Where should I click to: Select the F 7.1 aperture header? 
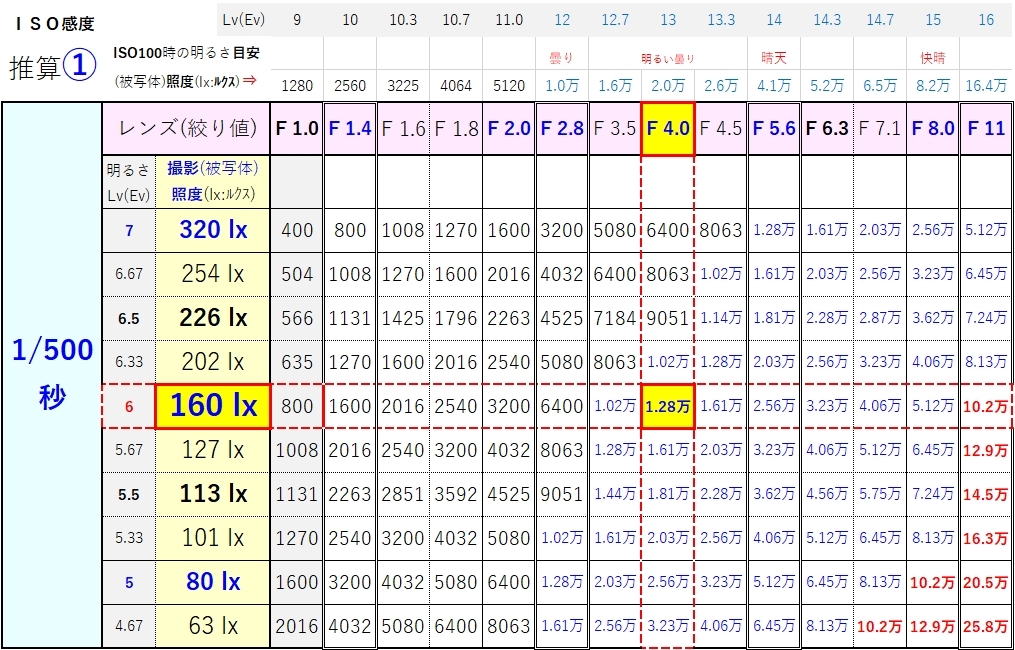pyautogui.click(x=880, y=129)
